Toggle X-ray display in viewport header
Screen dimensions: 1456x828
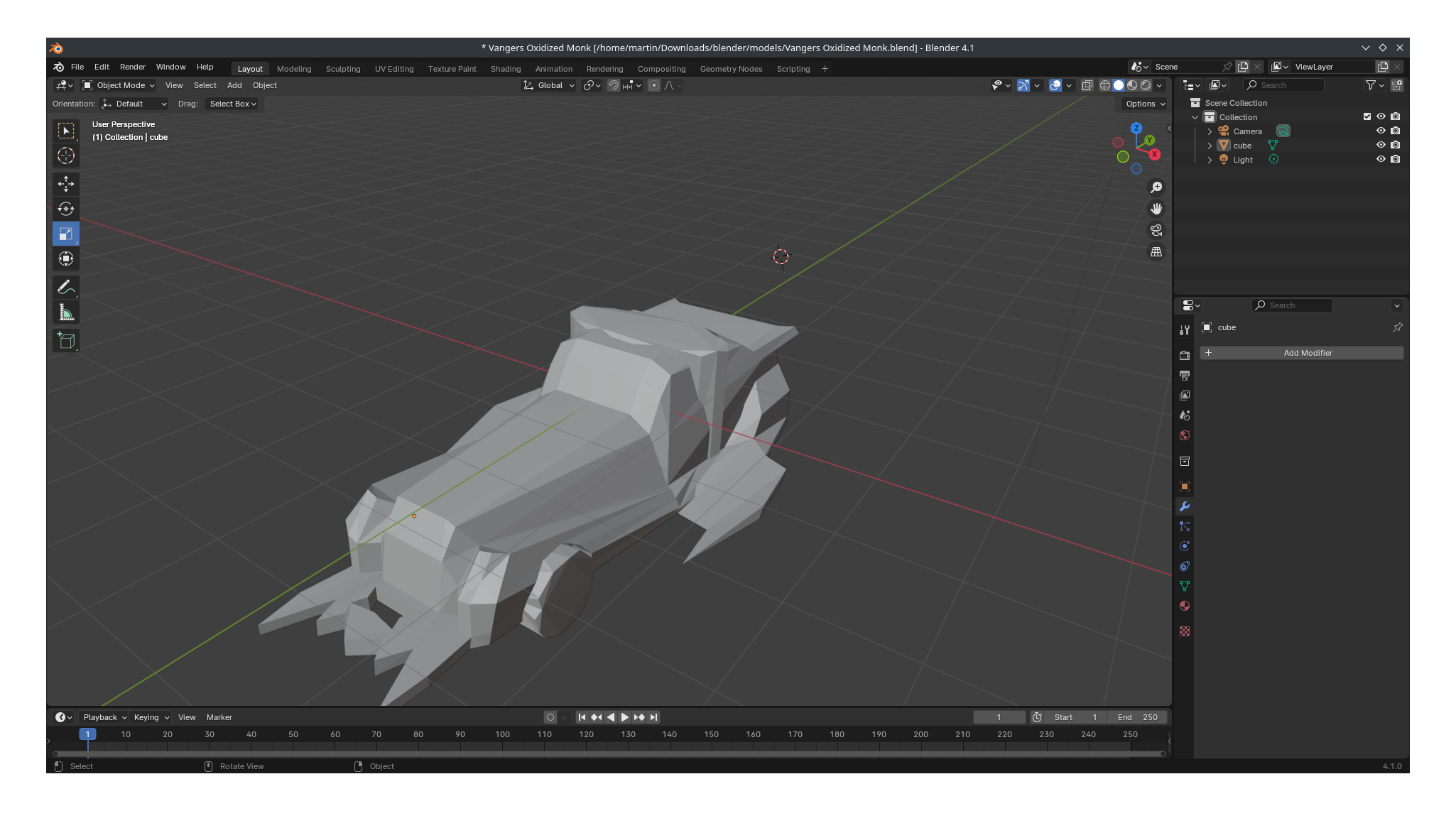click(x=1087, y=85)
